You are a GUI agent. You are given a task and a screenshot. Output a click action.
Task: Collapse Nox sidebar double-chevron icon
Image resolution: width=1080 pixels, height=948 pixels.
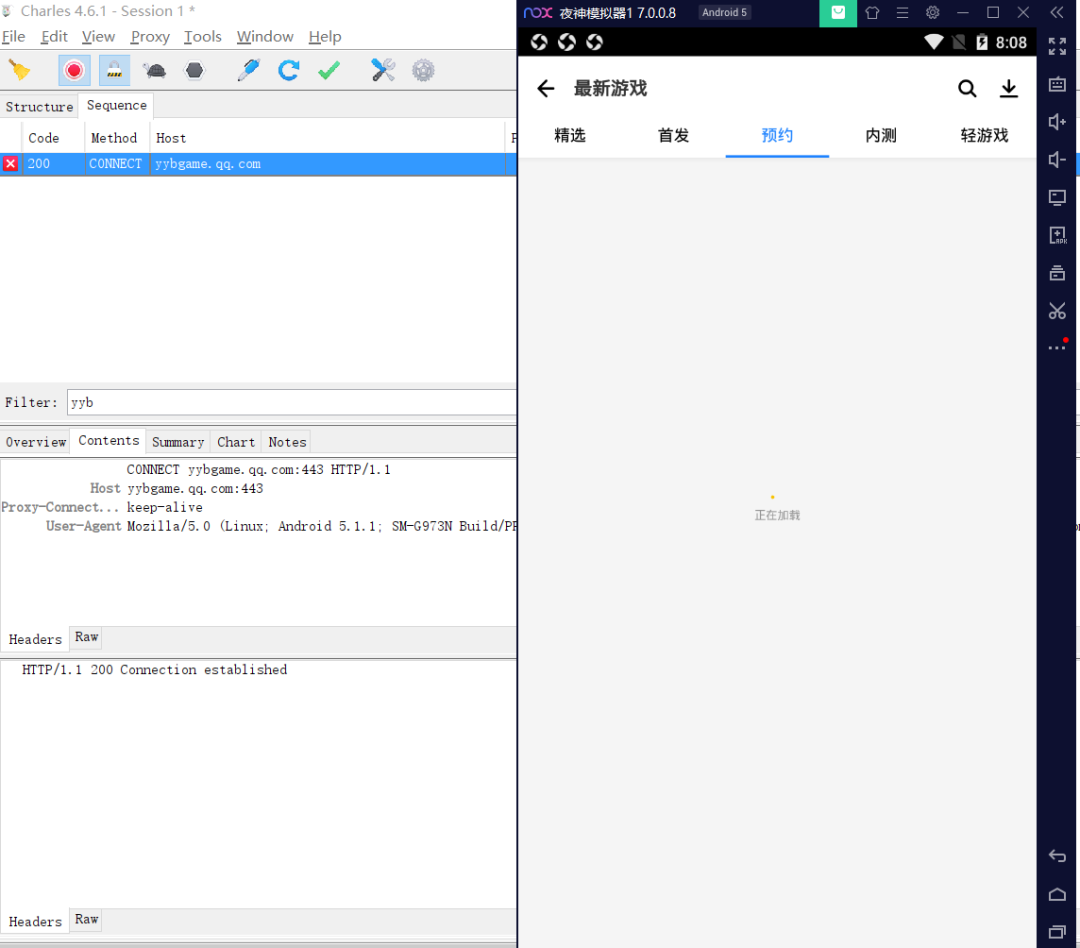1057,12
